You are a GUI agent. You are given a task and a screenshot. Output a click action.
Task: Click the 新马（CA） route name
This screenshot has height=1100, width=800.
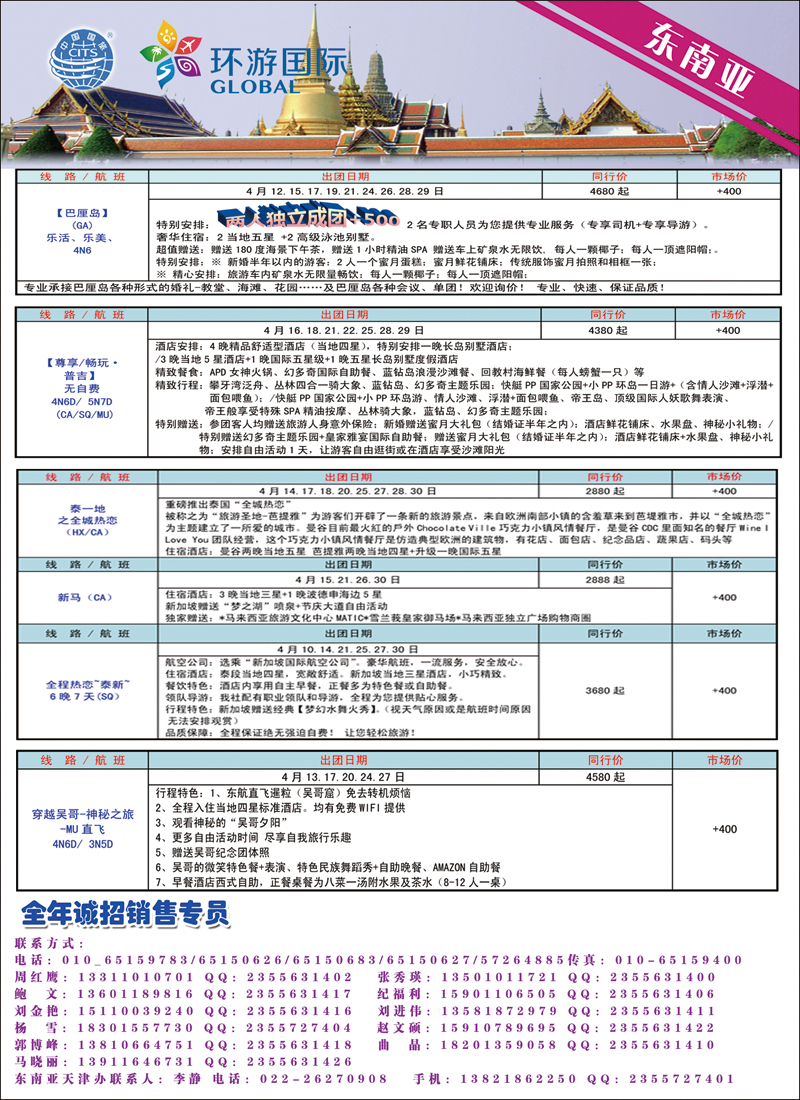click(86, 597)
